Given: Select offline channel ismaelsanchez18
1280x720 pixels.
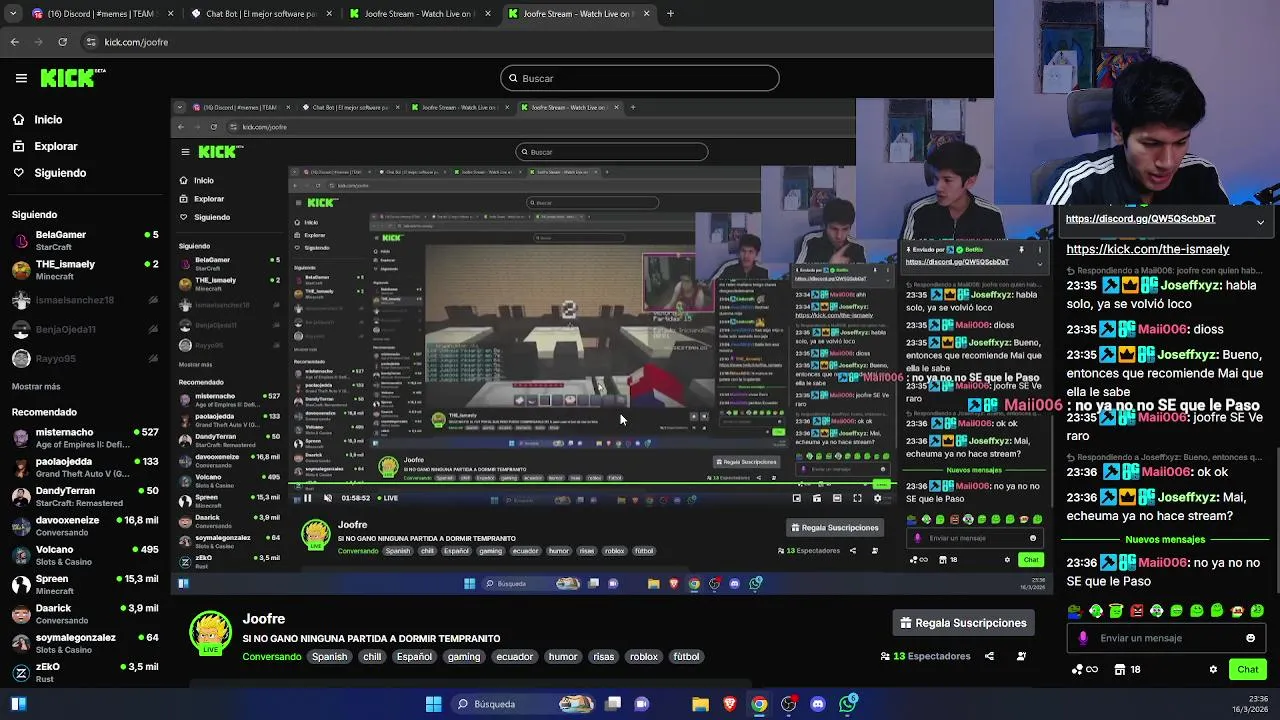Looking at the screenshot, I should tap(85, 300).
